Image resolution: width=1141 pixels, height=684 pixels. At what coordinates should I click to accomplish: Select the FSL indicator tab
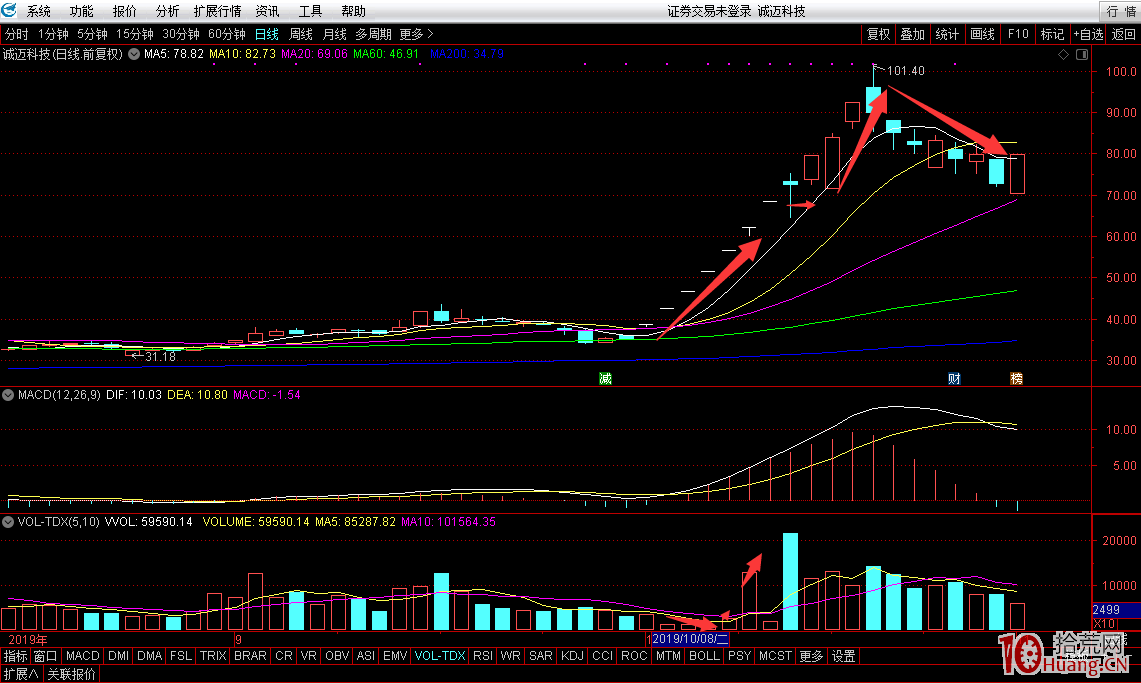[180, 656]
